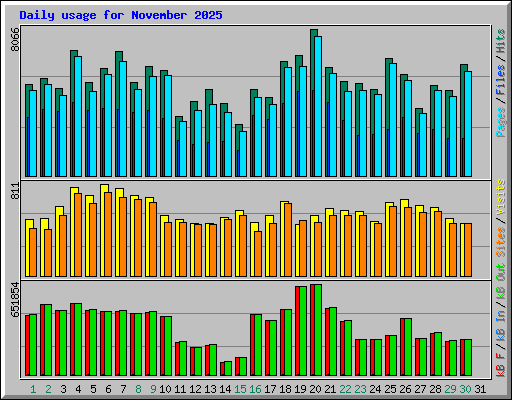The width and height of the screenshot is (512, 400).
Task: Select day label 28 on the x-axis
Action: (x=435, y=389)
